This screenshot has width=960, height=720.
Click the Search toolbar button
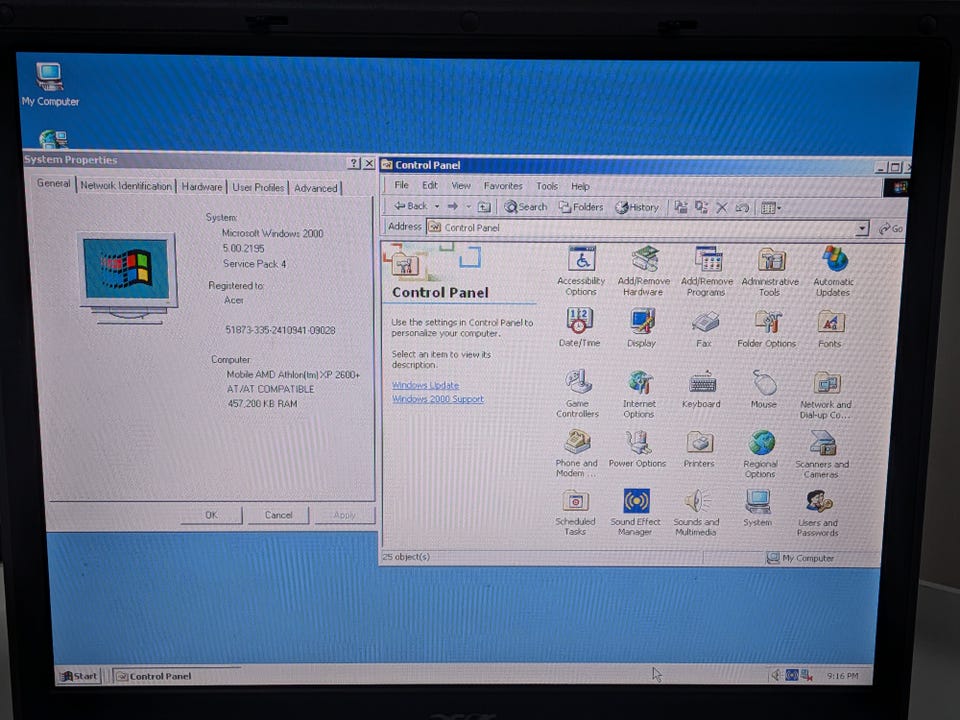click(525, 207)
